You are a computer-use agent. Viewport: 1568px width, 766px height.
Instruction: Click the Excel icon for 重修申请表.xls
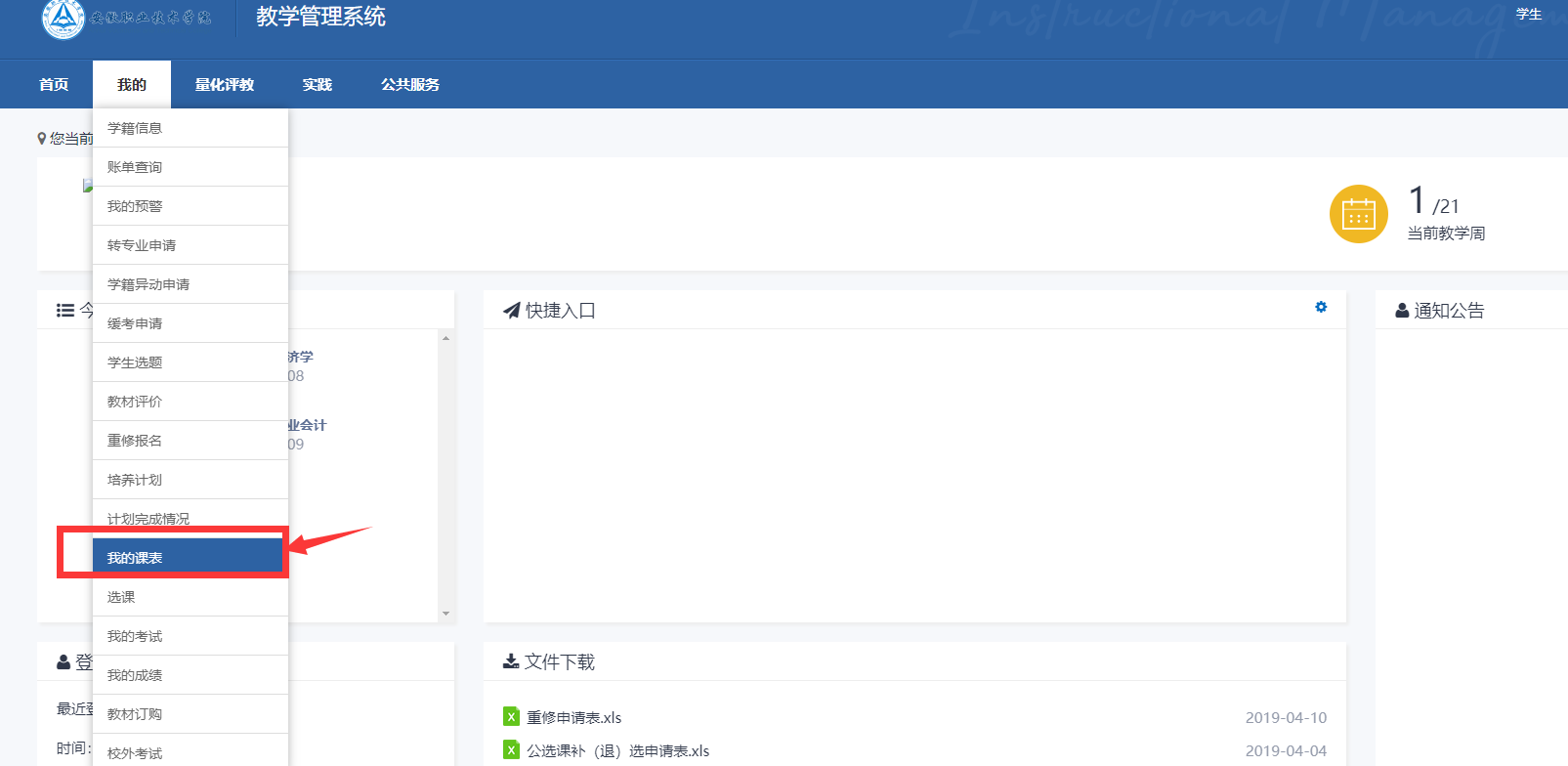pyautogui.click(x=511, y=717)
